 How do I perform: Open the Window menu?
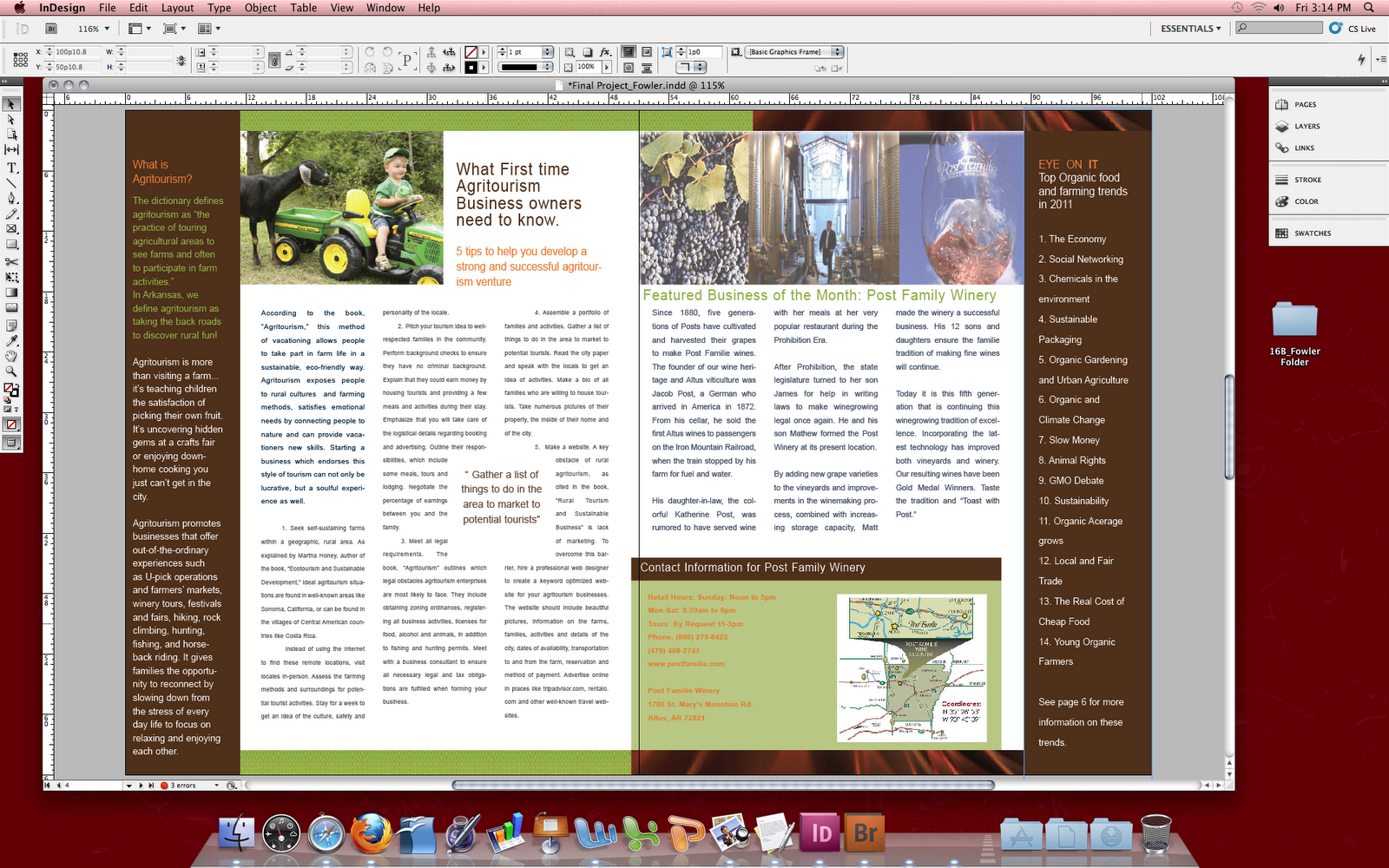[385, 8]
